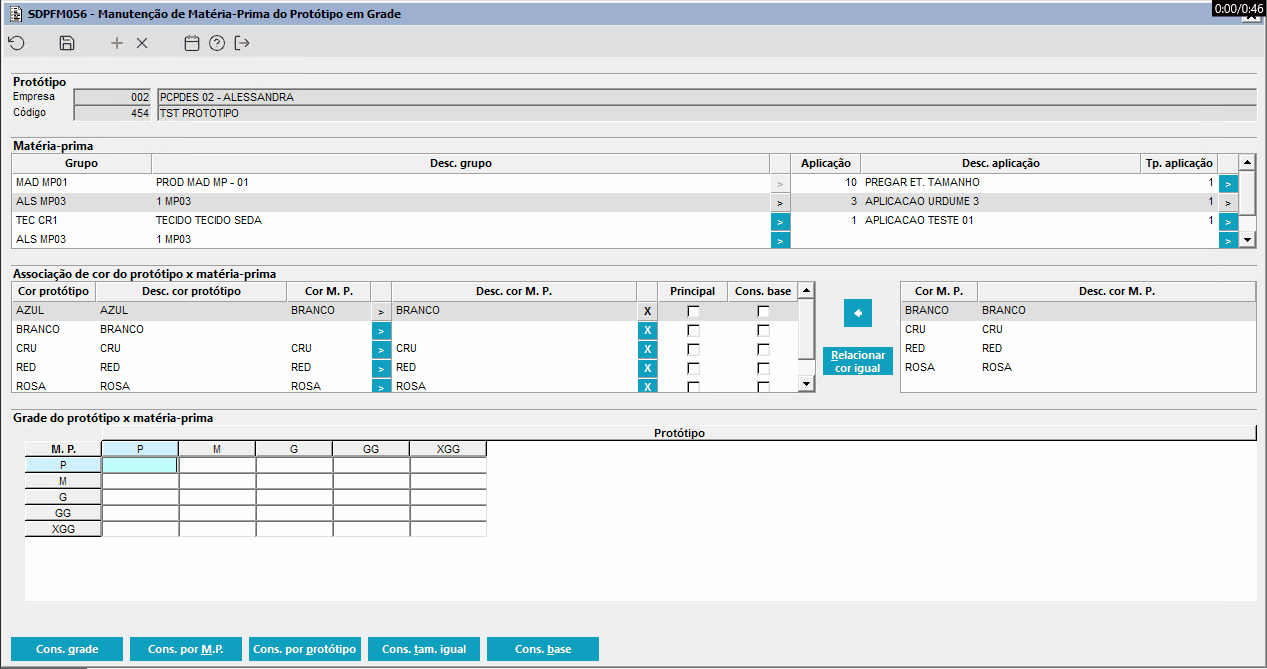The width and height of the screenshot is (1267, 669).
Task: Toggle Cons. base checkbox for BRANCO row
Action: [x=763, y=331]
